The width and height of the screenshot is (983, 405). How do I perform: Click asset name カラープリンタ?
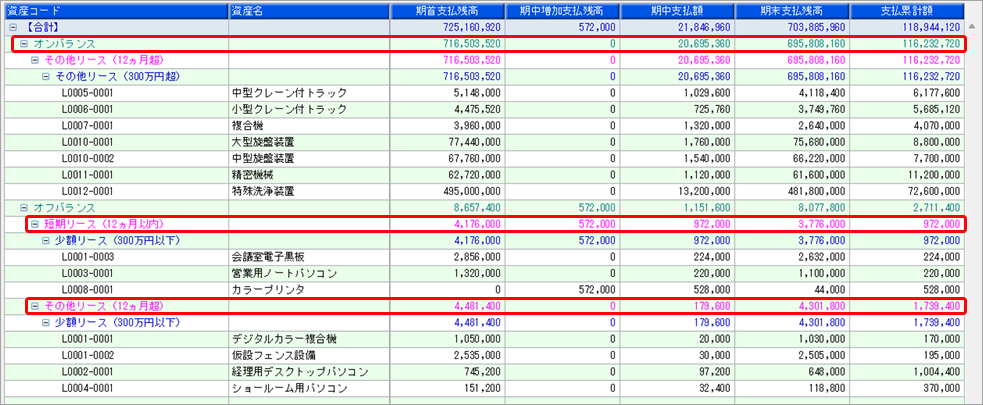coord(268,290)
